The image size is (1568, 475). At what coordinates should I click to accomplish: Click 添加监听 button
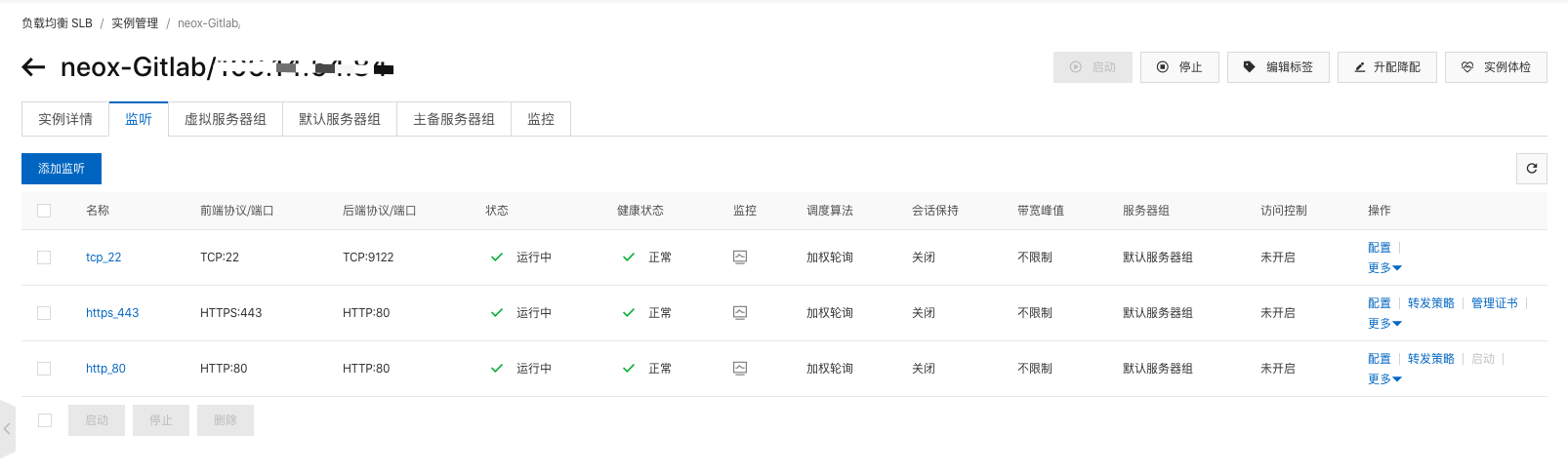[x=62, y=169]
